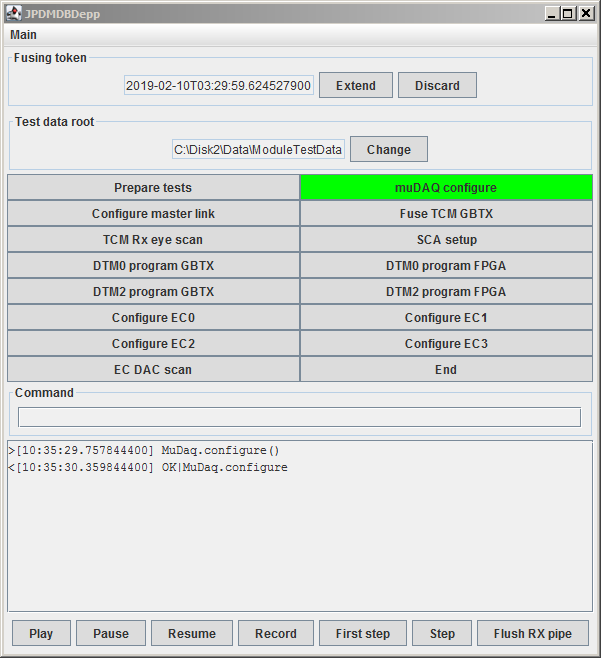Click the MuDaq.configure() log line

[x=144, y=450]
